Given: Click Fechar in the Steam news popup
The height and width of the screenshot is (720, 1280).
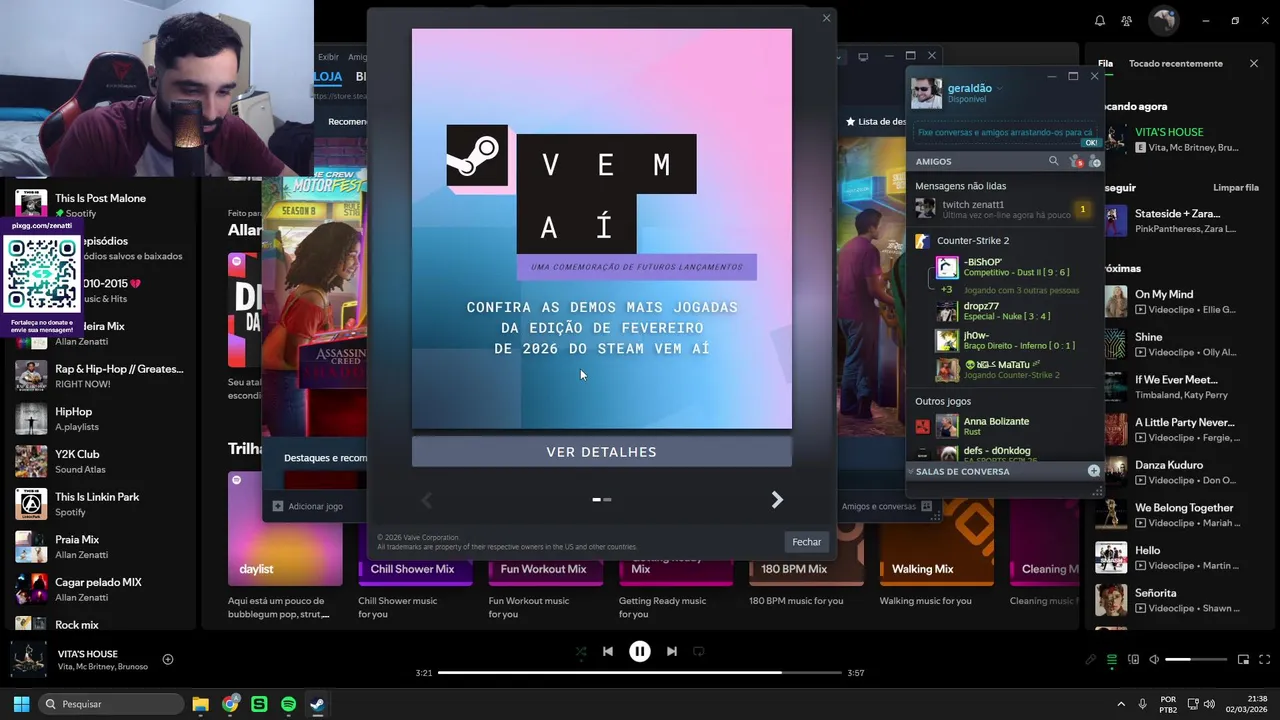Looking at the screenshot, I should click(x=807, y=542).
